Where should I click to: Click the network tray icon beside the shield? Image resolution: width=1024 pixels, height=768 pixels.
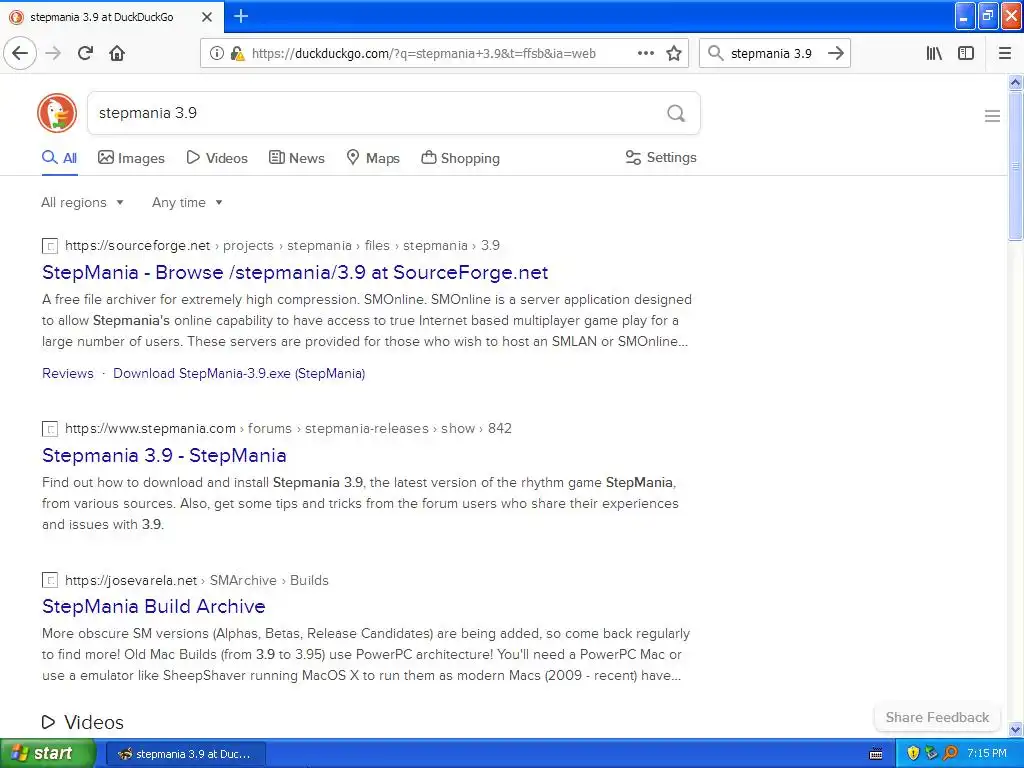pyautogui.click(x=931, y=753)
